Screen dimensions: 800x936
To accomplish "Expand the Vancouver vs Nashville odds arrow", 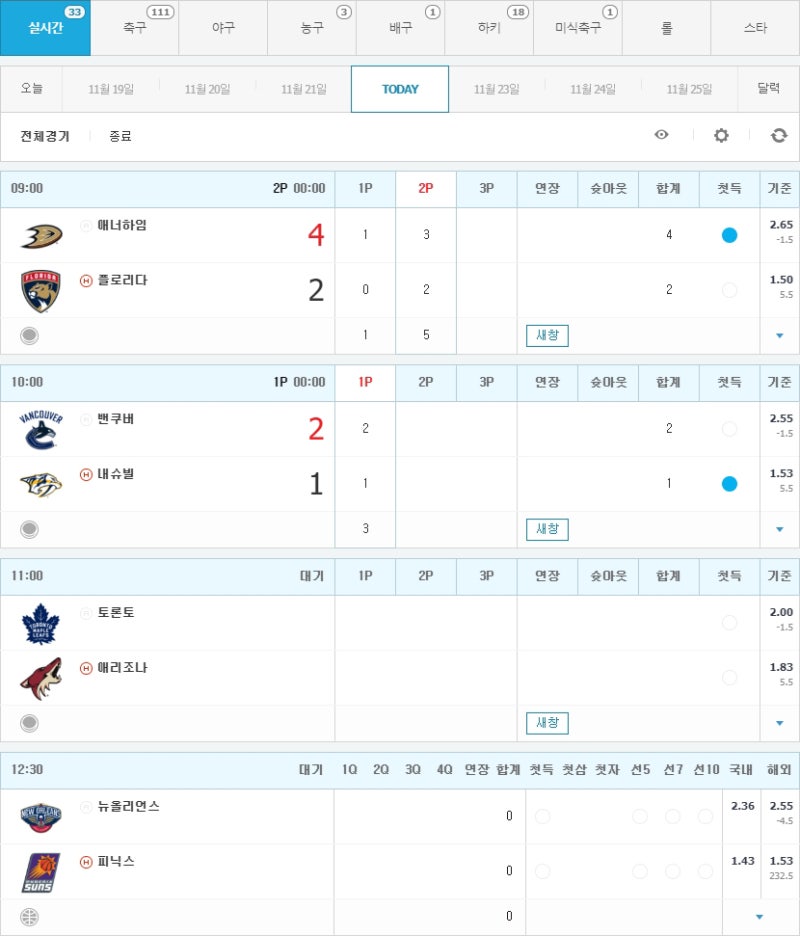I will click(780, 529).
